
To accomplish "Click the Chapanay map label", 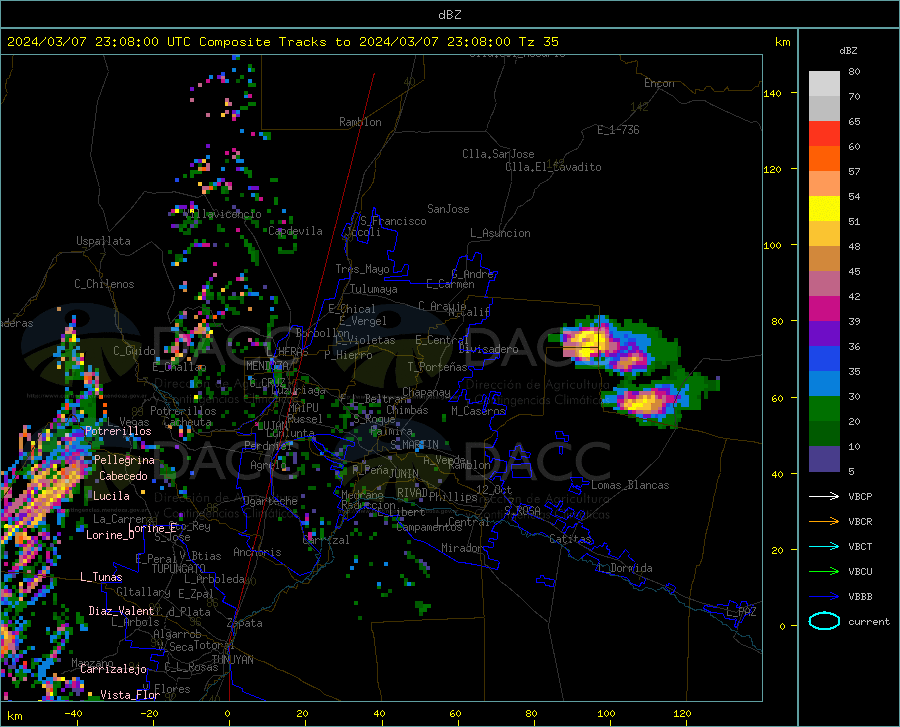I will click(426, 392).
